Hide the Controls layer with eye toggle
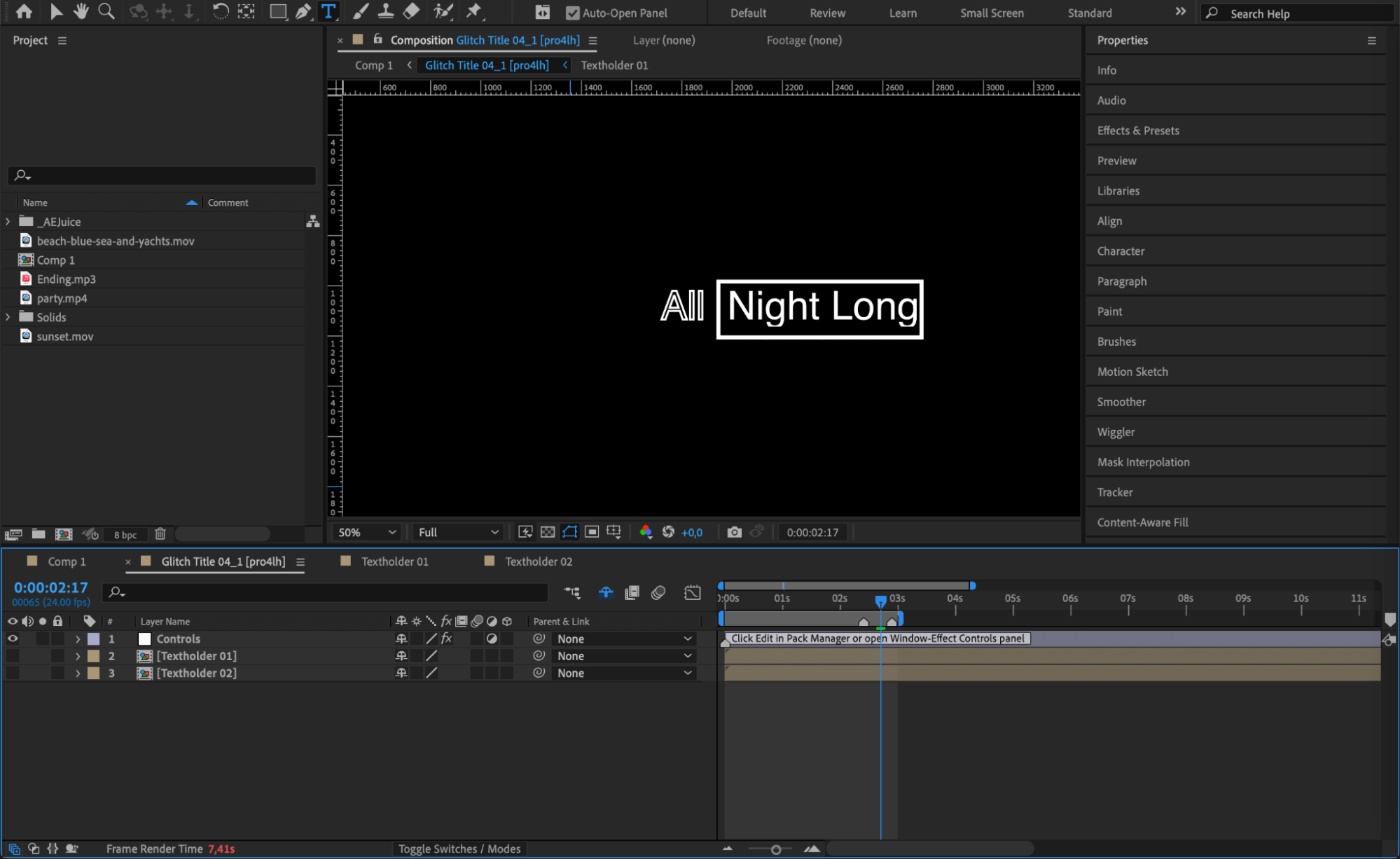 click(x=13, y=638)
